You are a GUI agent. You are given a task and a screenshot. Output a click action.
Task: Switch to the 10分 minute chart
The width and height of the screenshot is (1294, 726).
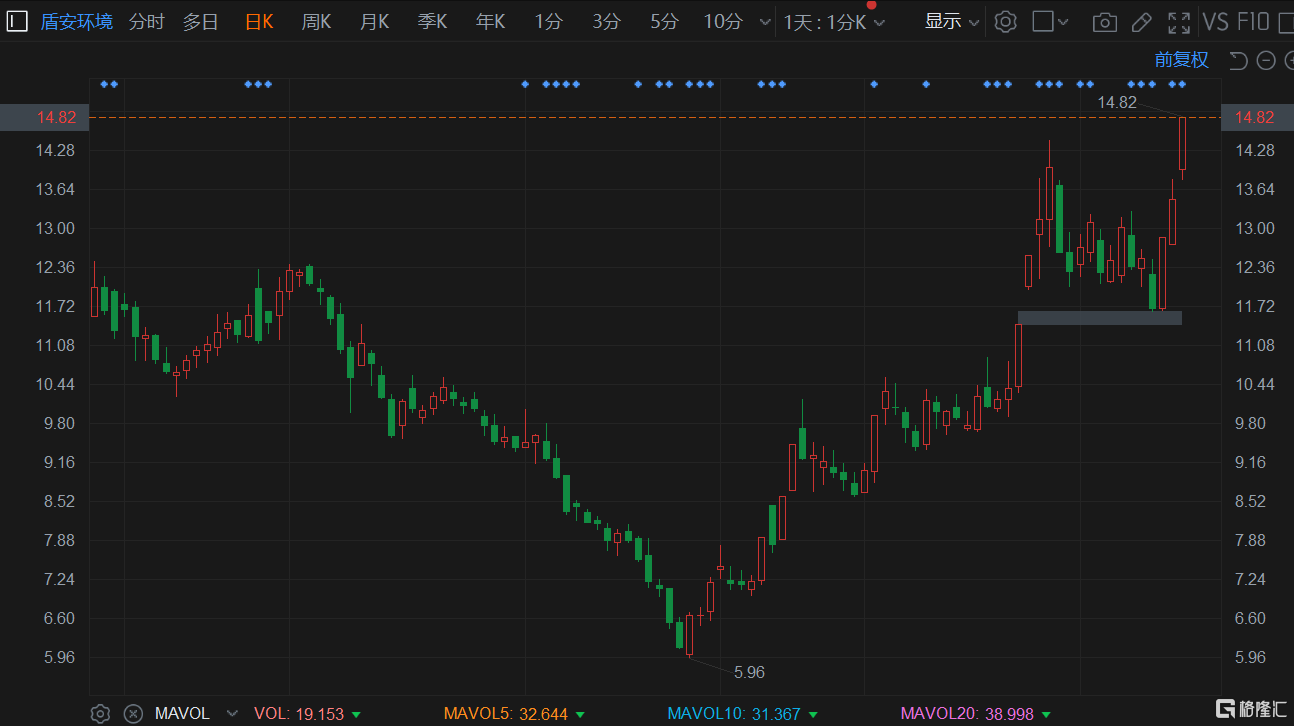click(x=723, y=21)
